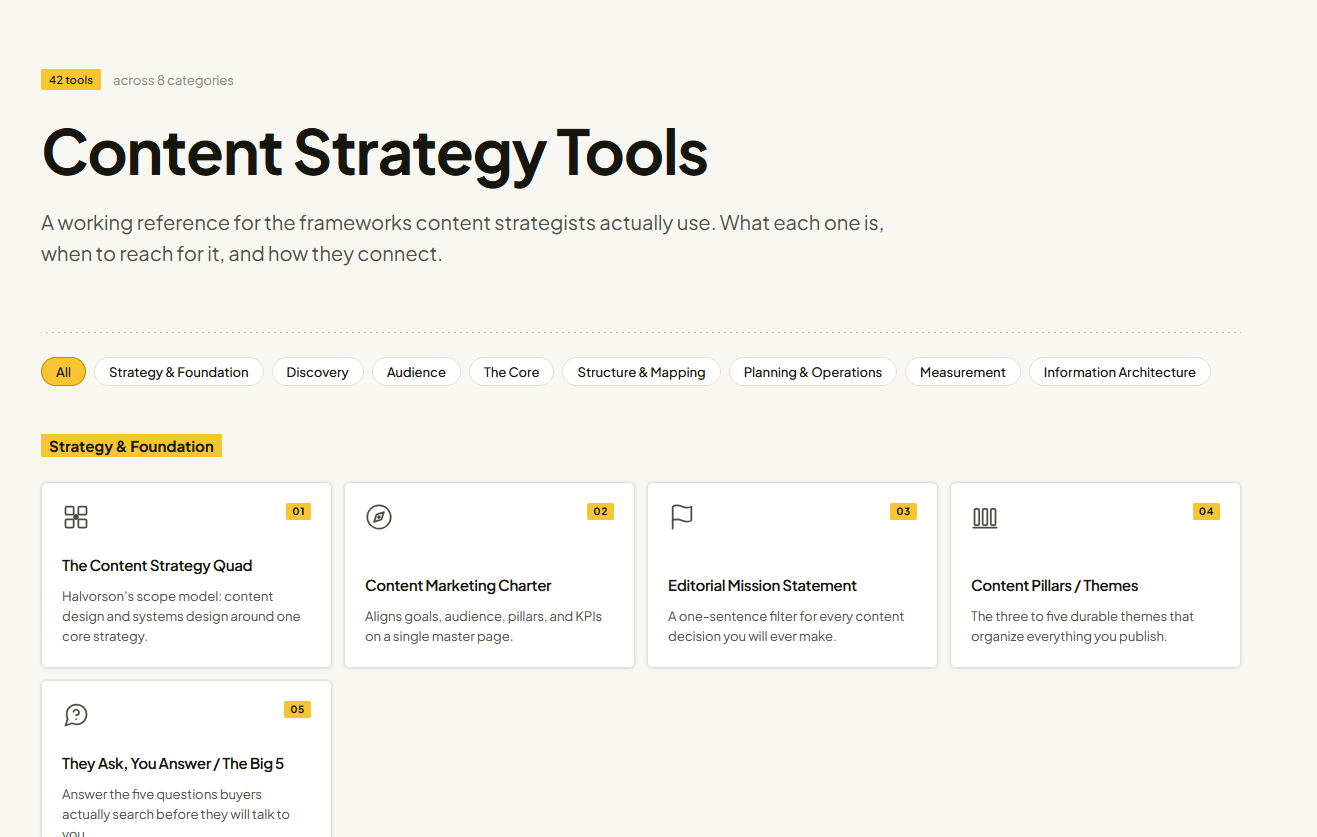
Task: Show only Audience tools
Action: pos(416,372)
